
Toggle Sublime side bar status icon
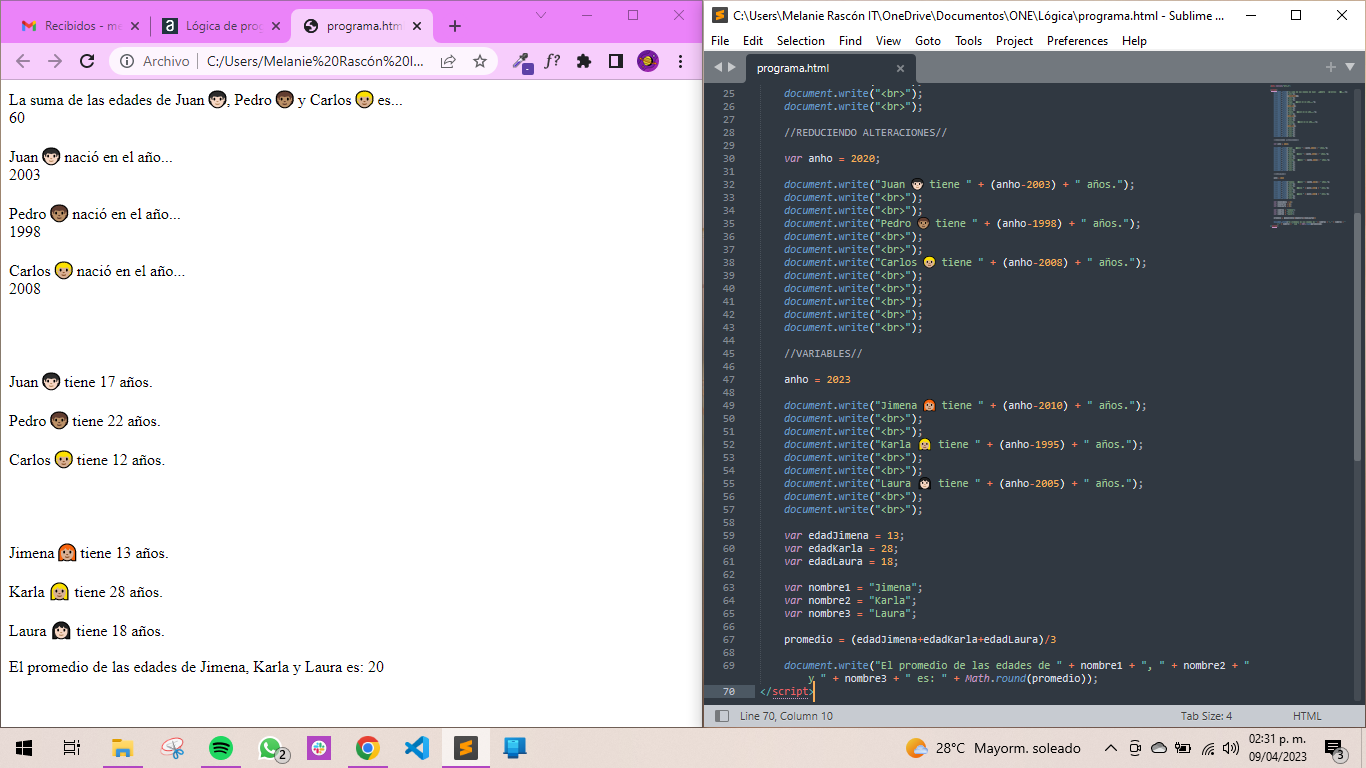click(x=721, y=716)
